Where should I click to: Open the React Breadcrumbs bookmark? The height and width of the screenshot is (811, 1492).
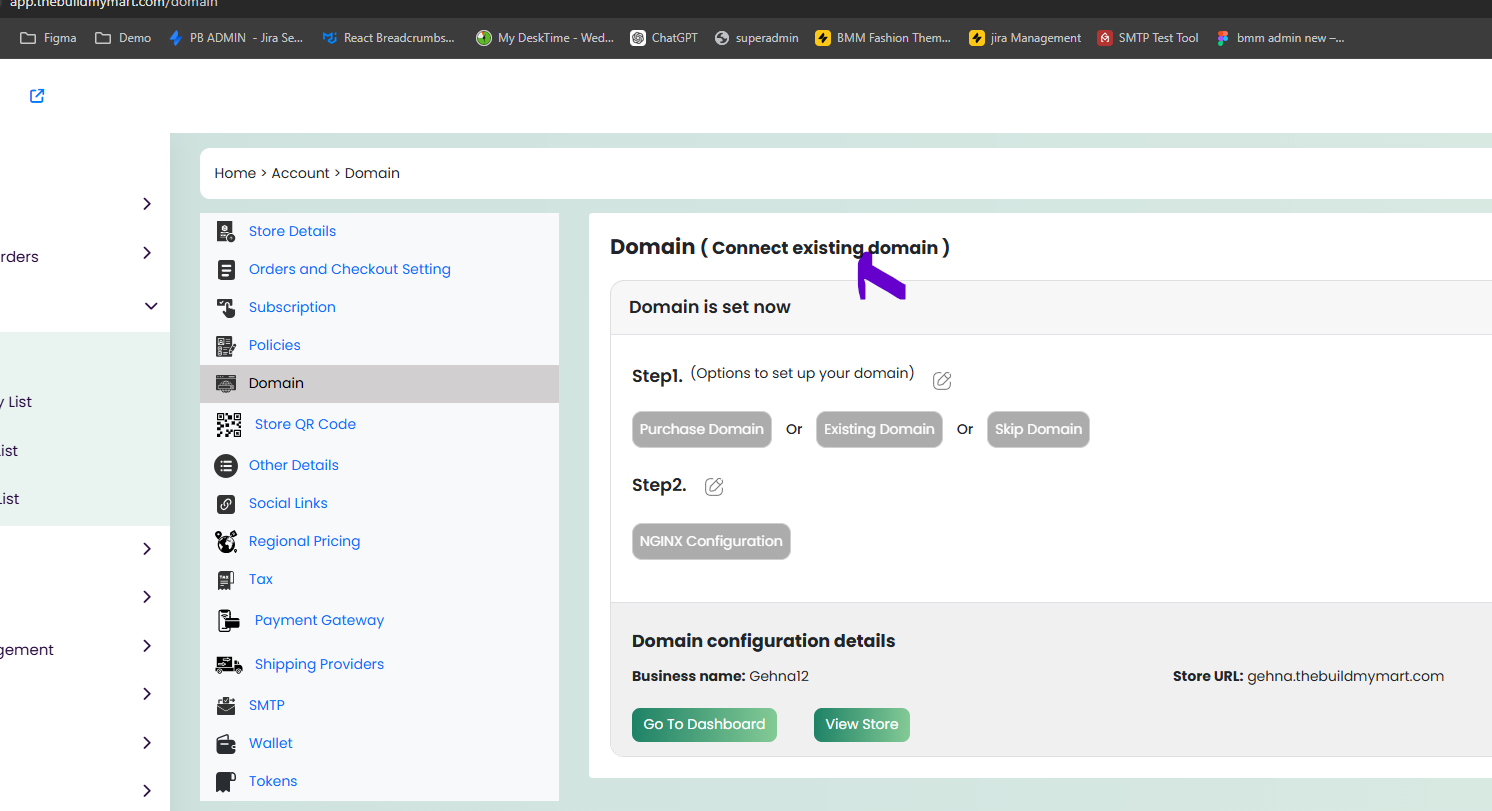pos(388,38)
